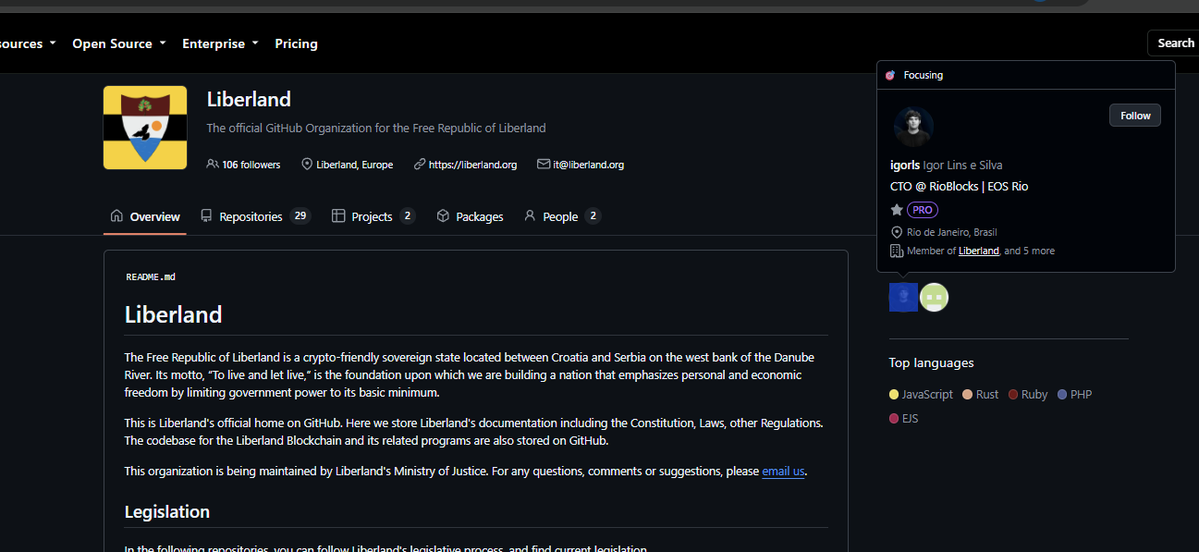The height and width of the screenshot is (552, 1199).
Task: Click the home icon on Overview tab
Action: click(x=116, y=216)
